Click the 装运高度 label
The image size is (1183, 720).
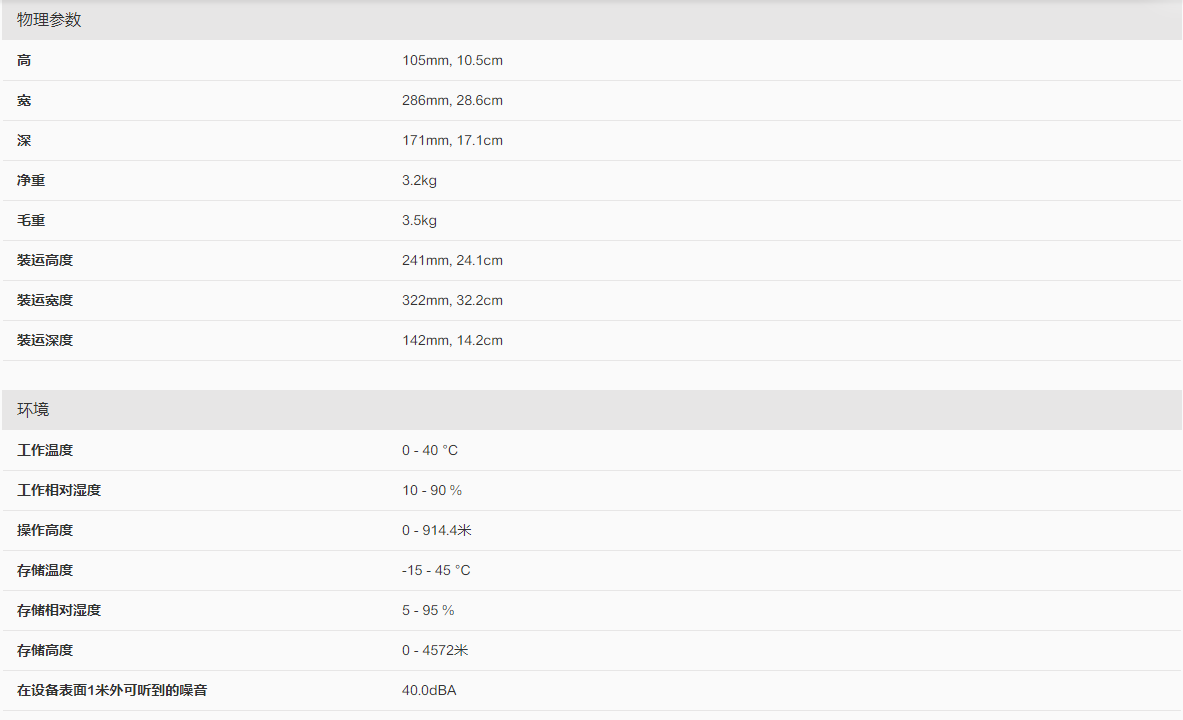45,261
